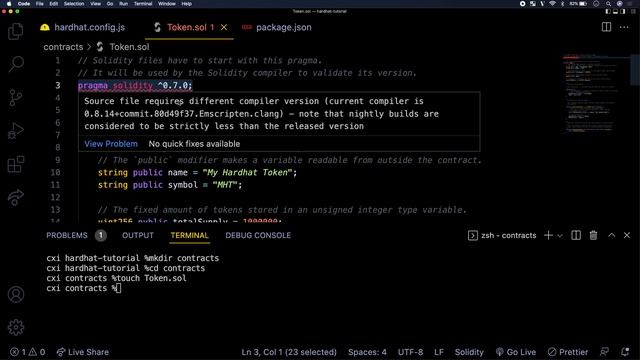Image resolution: width=640 pixels, height=360 pixels.
Task: Click the feedback icon in status bar
Action: click(x=604, y=351)
